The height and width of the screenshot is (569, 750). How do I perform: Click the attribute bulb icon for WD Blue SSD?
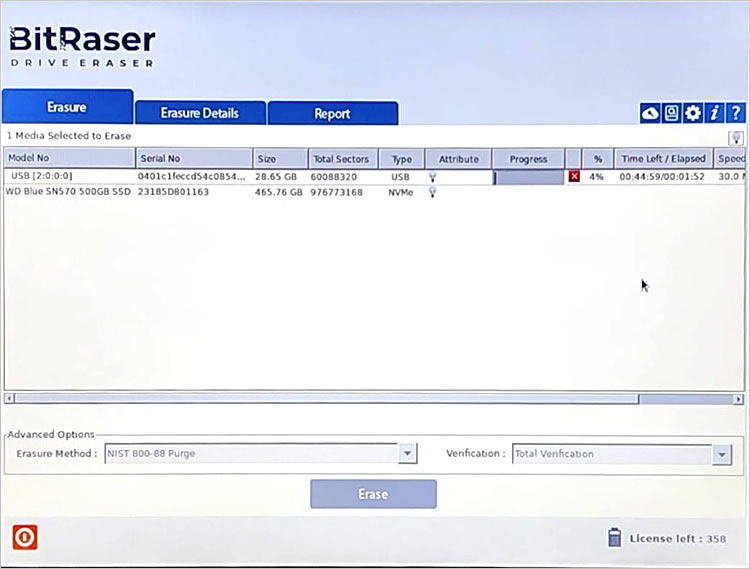point(432,192)
